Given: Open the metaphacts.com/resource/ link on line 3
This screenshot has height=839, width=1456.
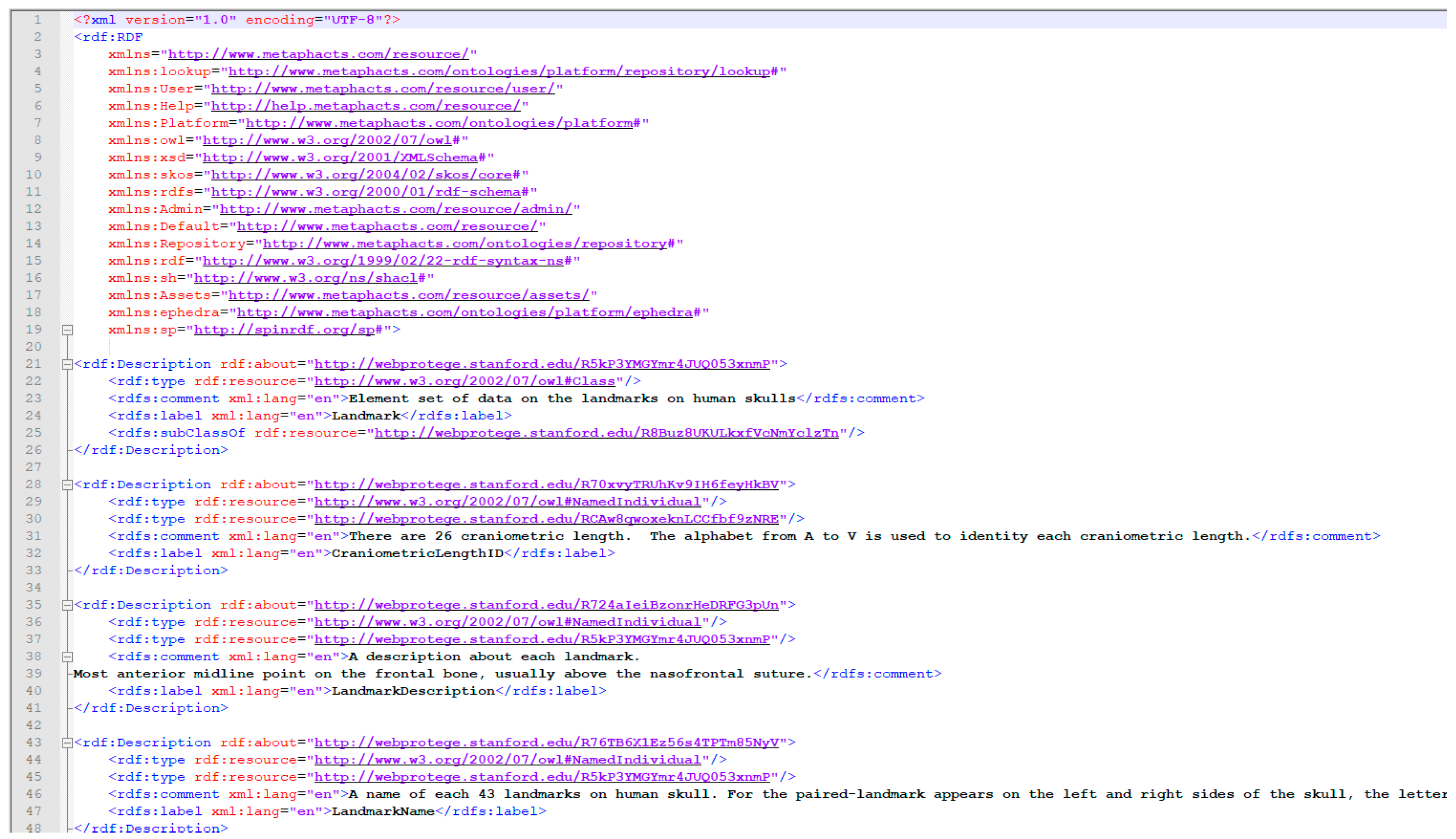Looking at the screenshot, I should point(318,54).
